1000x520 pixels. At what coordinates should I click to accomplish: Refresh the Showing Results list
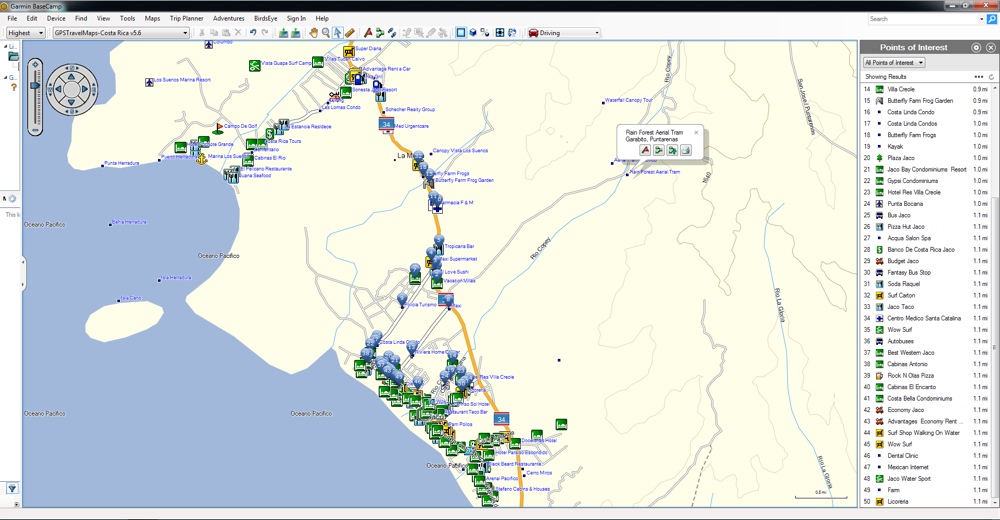point(991,77)
